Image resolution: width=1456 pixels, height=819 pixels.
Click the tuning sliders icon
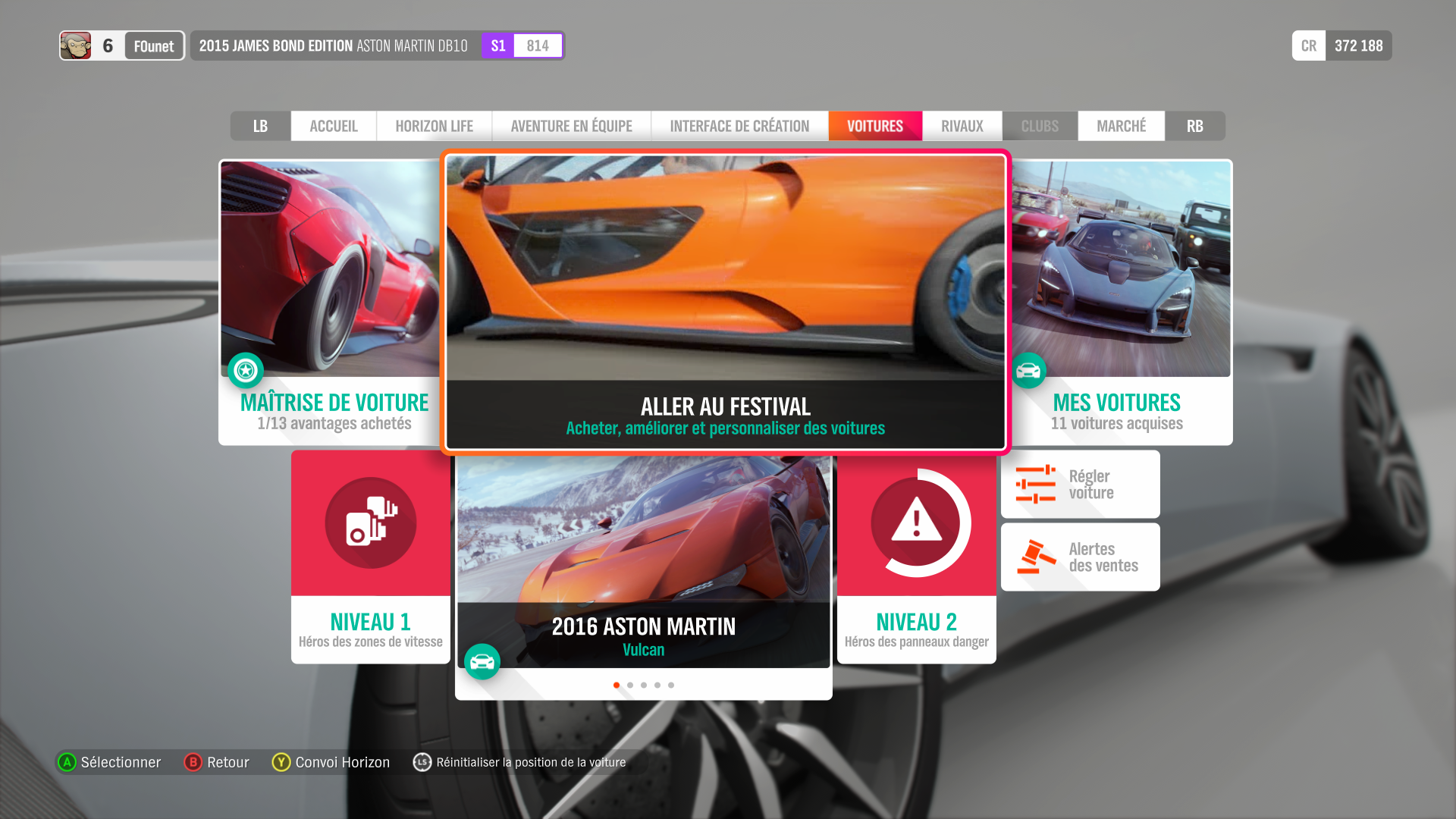1036,484
